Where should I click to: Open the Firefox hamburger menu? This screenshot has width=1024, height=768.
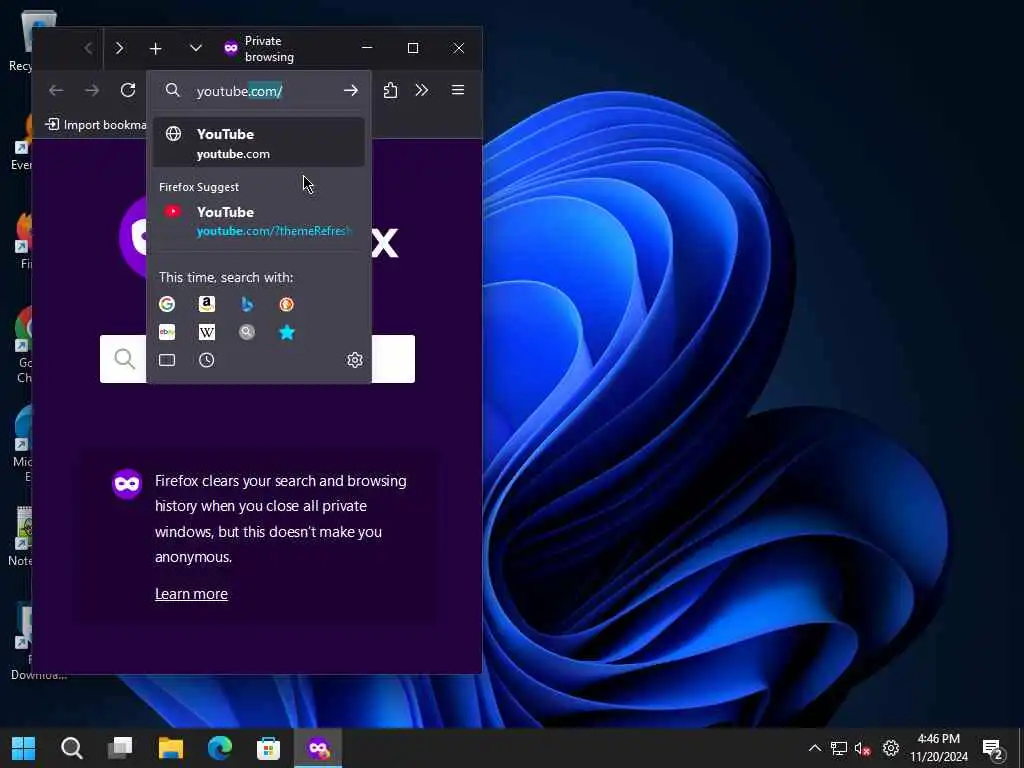point(458,90)
